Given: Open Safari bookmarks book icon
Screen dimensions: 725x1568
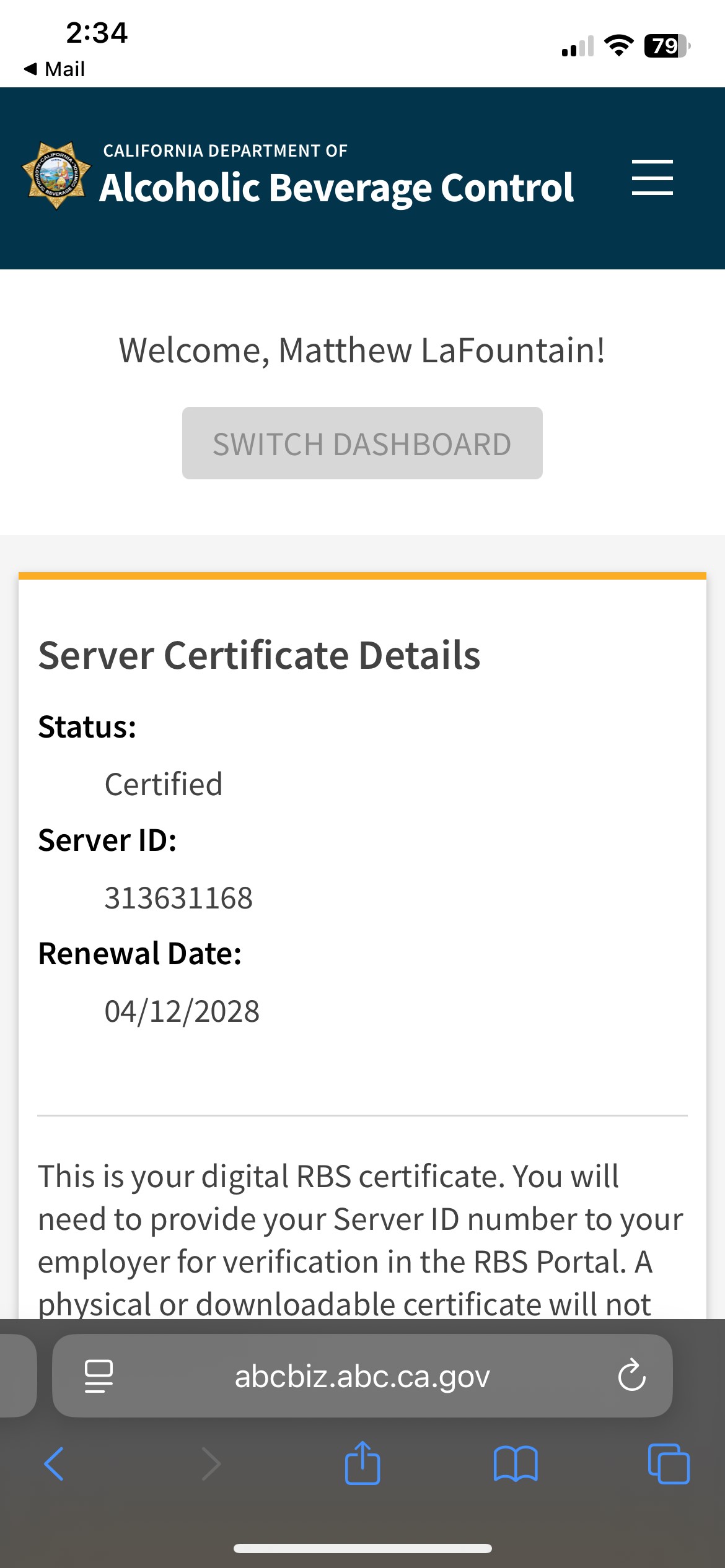Looking at the screenshot, I should click(516, 1464).
